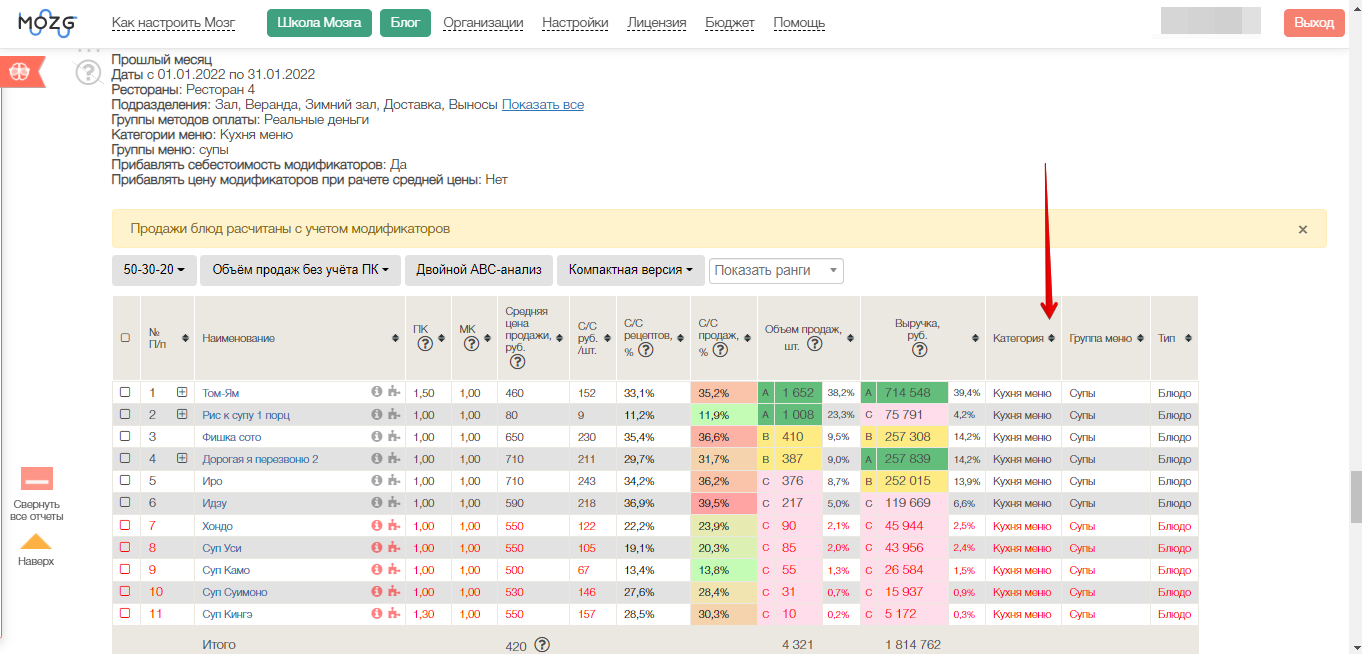Screen dimensions: 1362x654
Task: Go to the Бюджет menu
Action: 730,23
